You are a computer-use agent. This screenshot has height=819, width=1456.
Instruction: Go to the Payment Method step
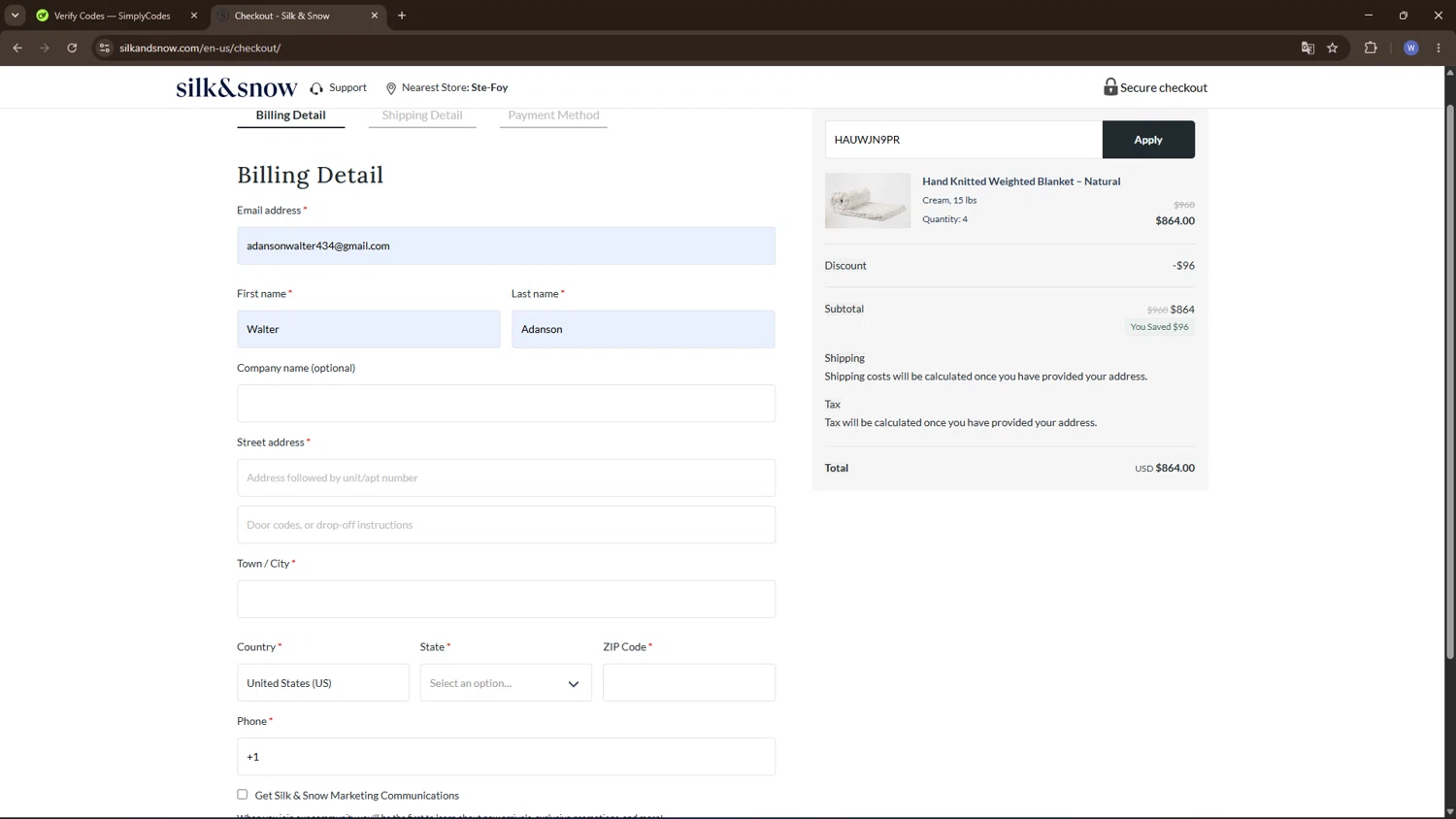point(553,115)
